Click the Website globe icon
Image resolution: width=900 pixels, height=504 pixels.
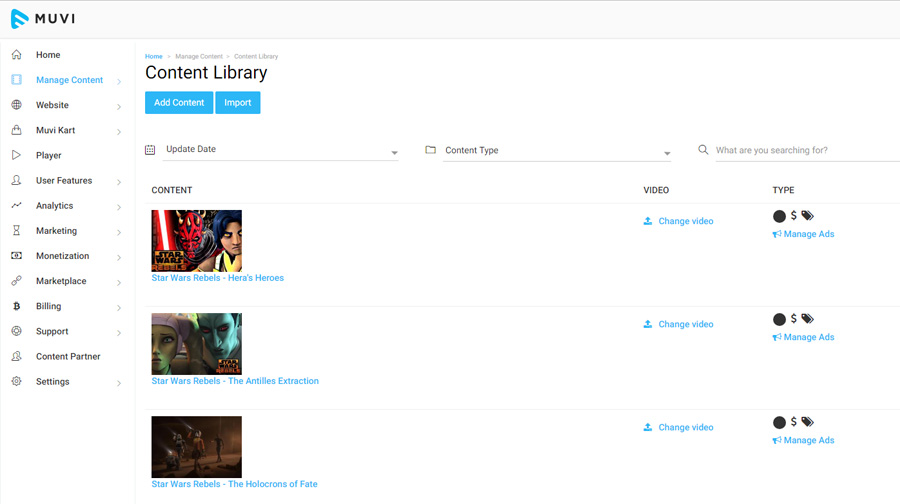coord(17,105)
